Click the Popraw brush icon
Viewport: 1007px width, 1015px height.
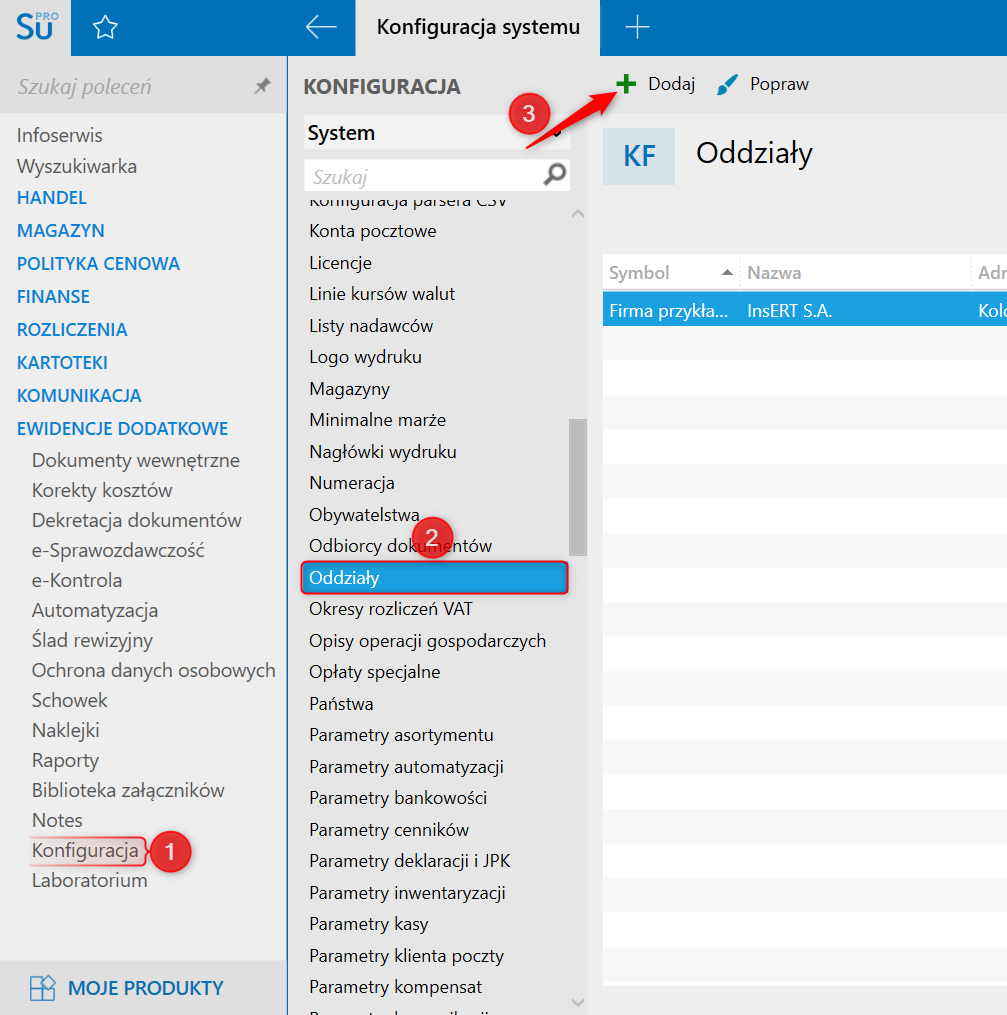(x=728, y=85)
